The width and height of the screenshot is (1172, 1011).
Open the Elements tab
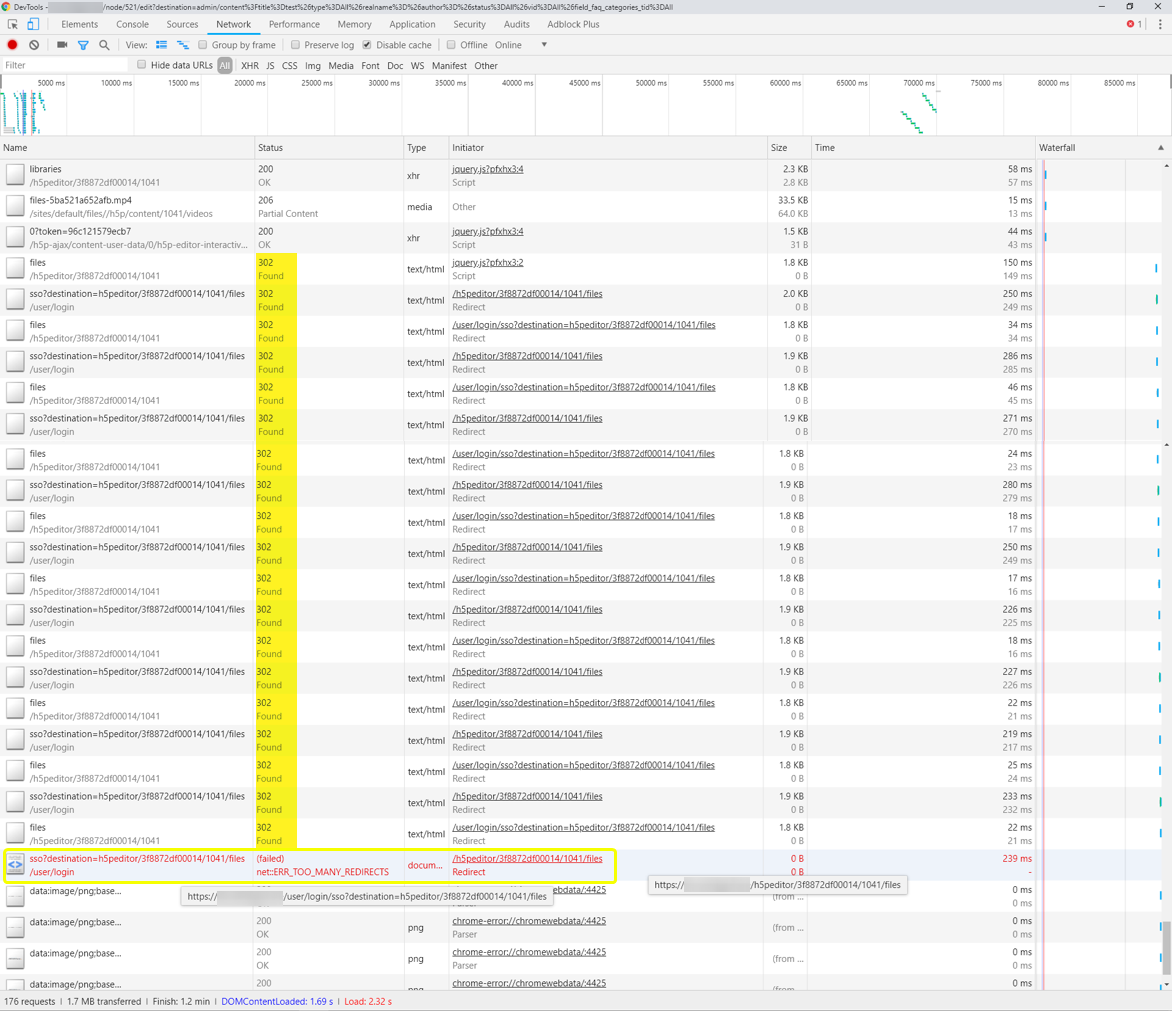(80, 25)
